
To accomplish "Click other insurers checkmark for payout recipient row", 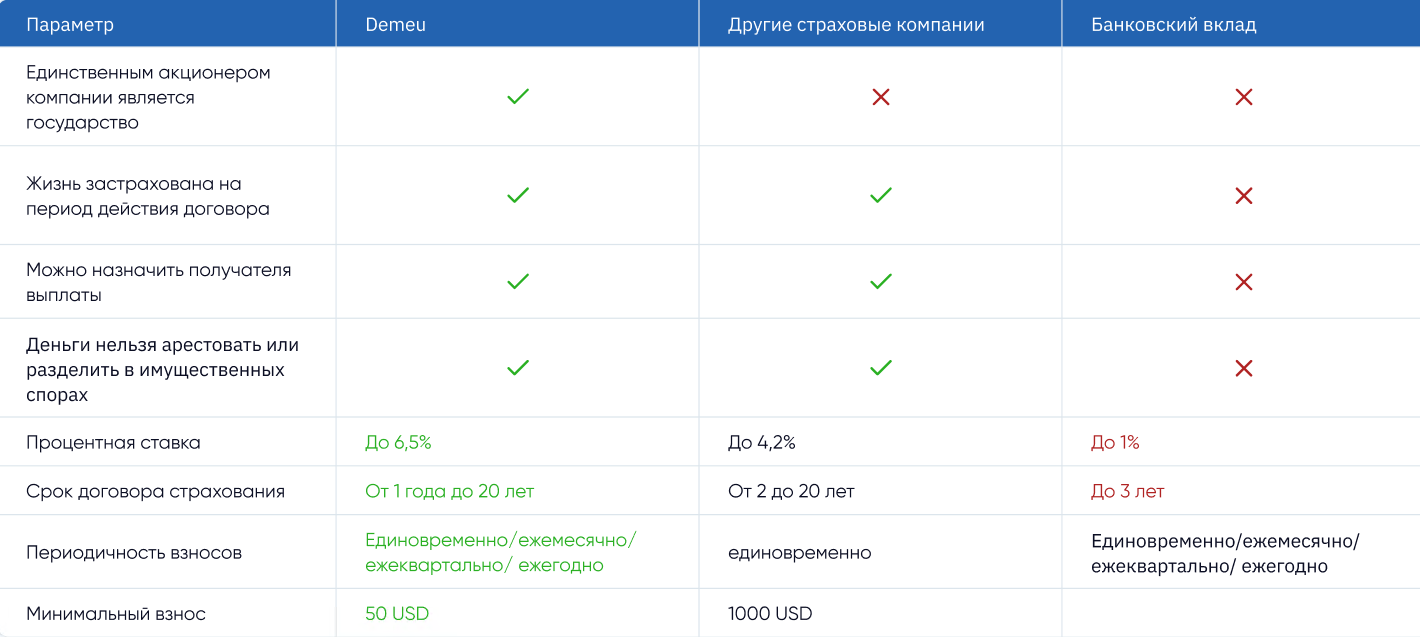I will tap(880, 282).
